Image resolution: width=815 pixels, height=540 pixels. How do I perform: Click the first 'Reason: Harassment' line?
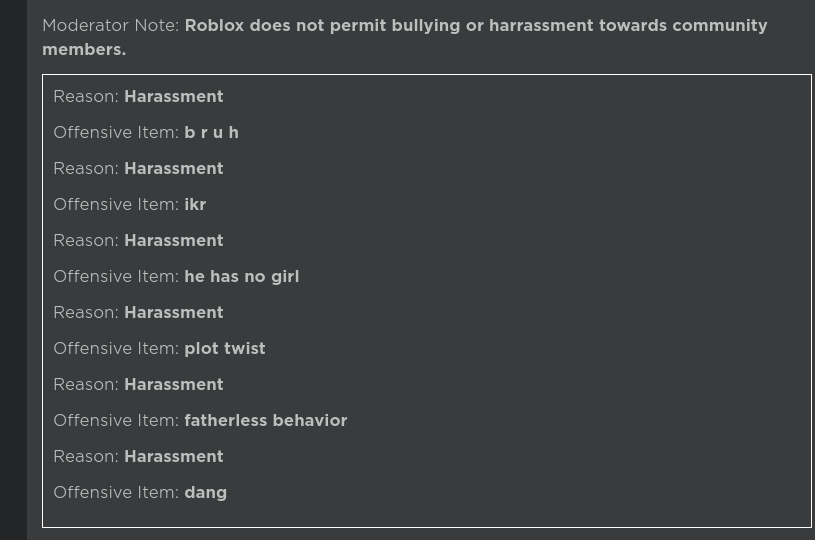[x=138, y=97]
